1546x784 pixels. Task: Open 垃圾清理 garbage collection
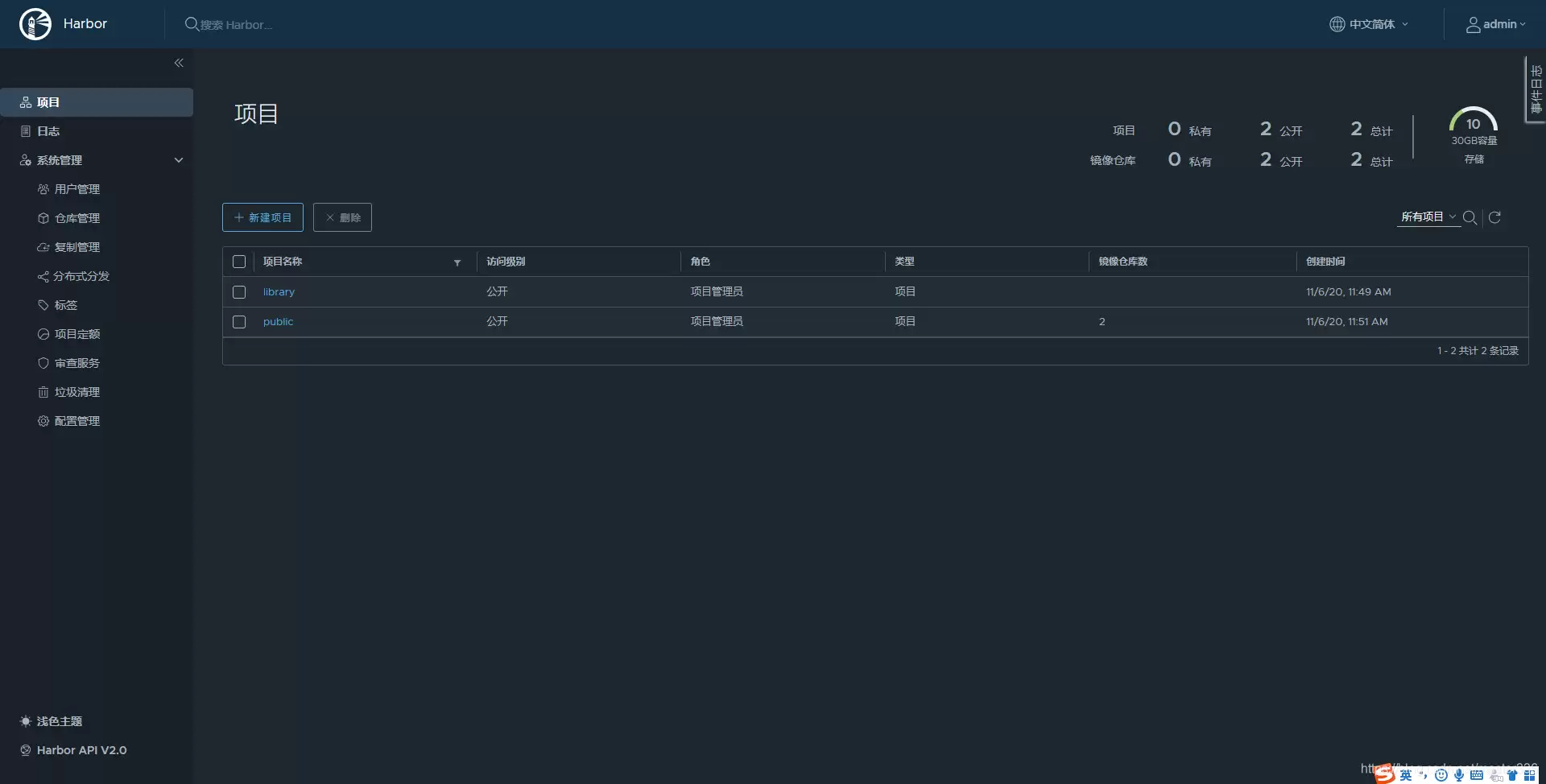(77, 392)
